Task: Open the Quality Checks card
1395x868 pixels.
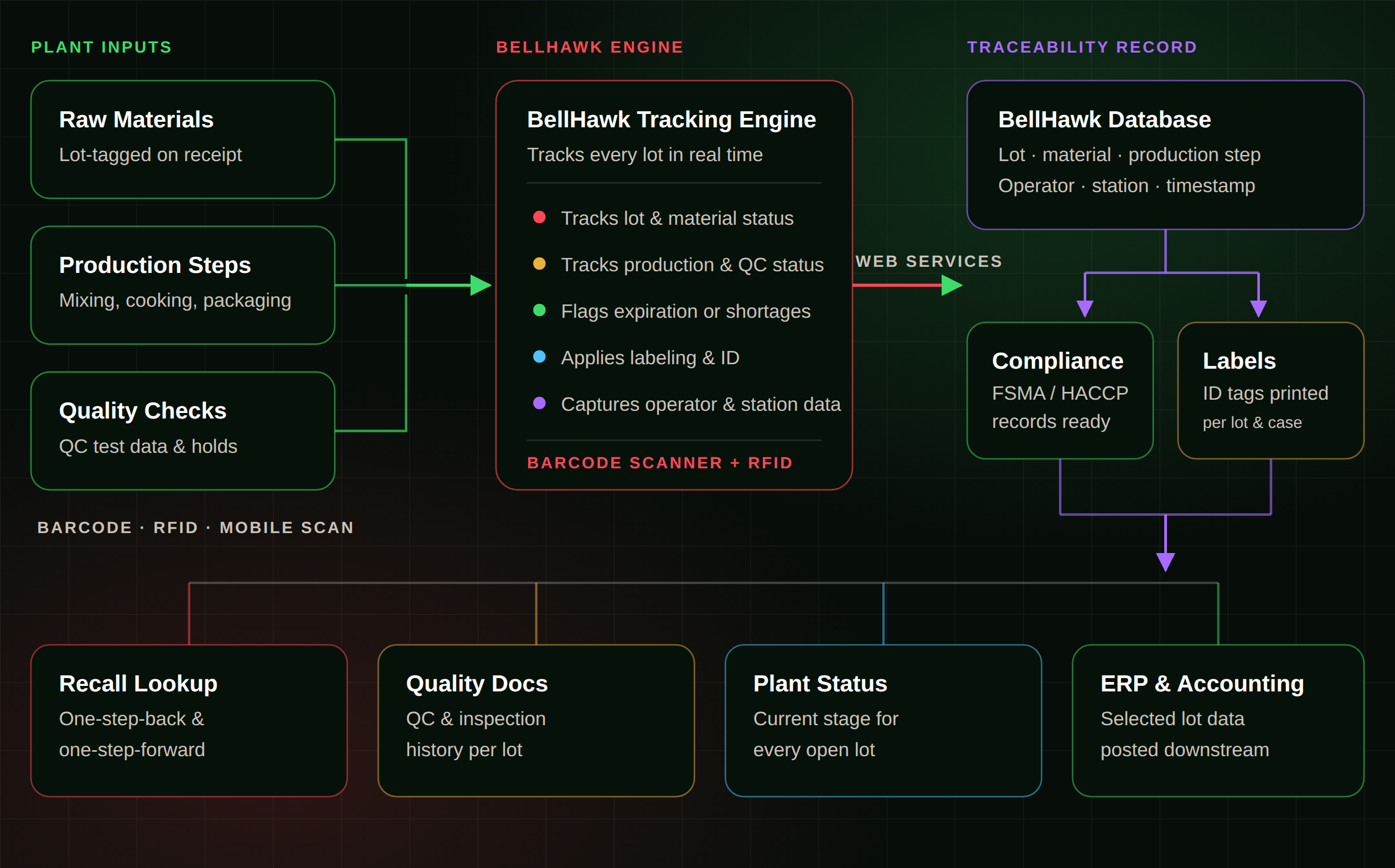Action: [183, 431]
